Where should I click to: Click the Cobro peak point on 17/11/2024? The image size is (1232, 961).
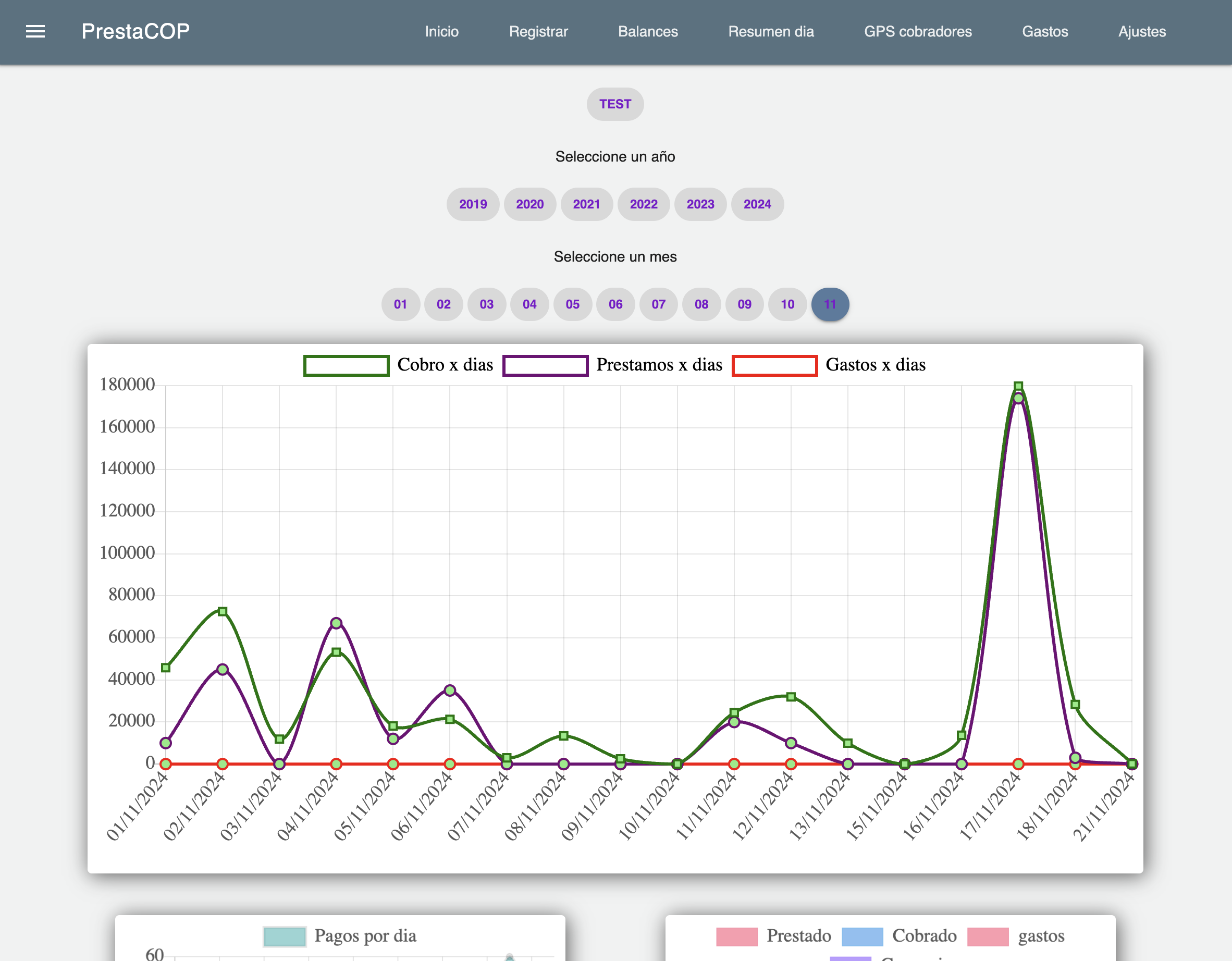pyautogui.click(x=1018, y=386)
